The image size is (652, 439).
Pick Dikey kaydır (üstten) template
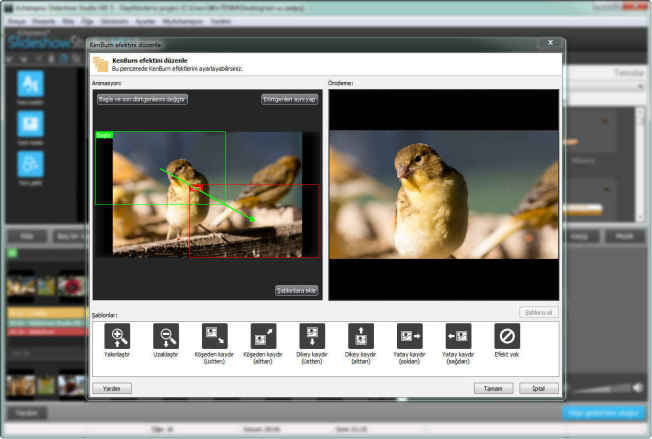pyautogui.click(x=312, y=337)
